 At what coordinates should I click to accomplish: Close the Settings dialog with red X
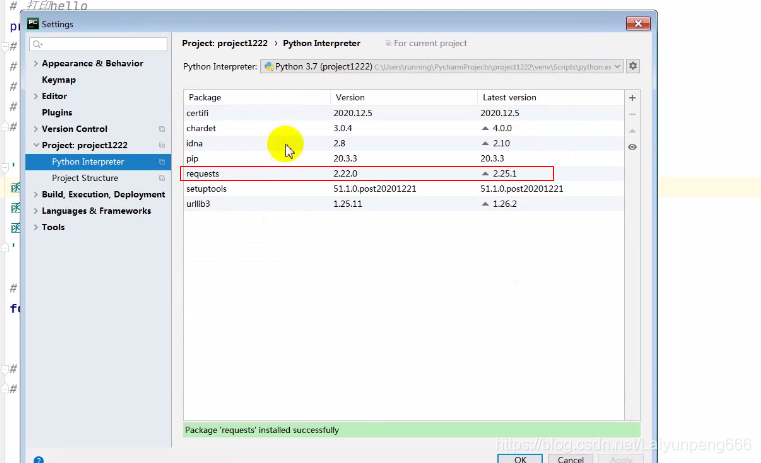pos(638,23)
